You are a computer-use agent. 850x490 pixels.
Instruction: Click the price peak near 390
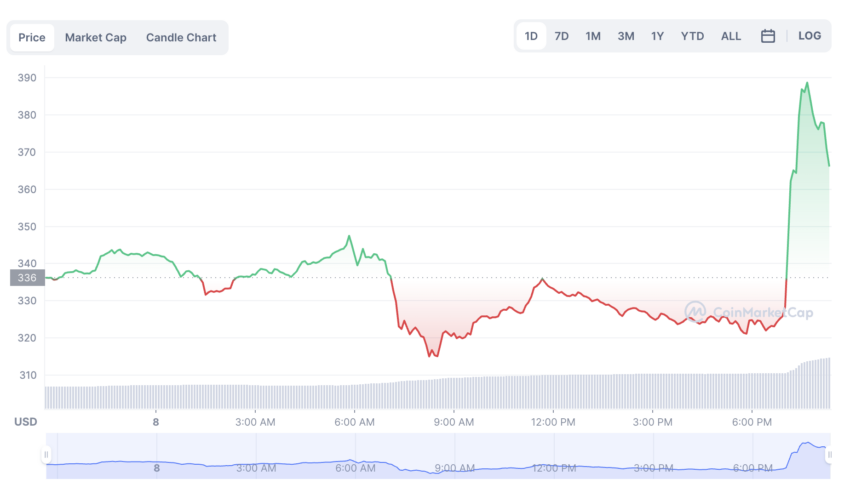click(x=807, y=83)
